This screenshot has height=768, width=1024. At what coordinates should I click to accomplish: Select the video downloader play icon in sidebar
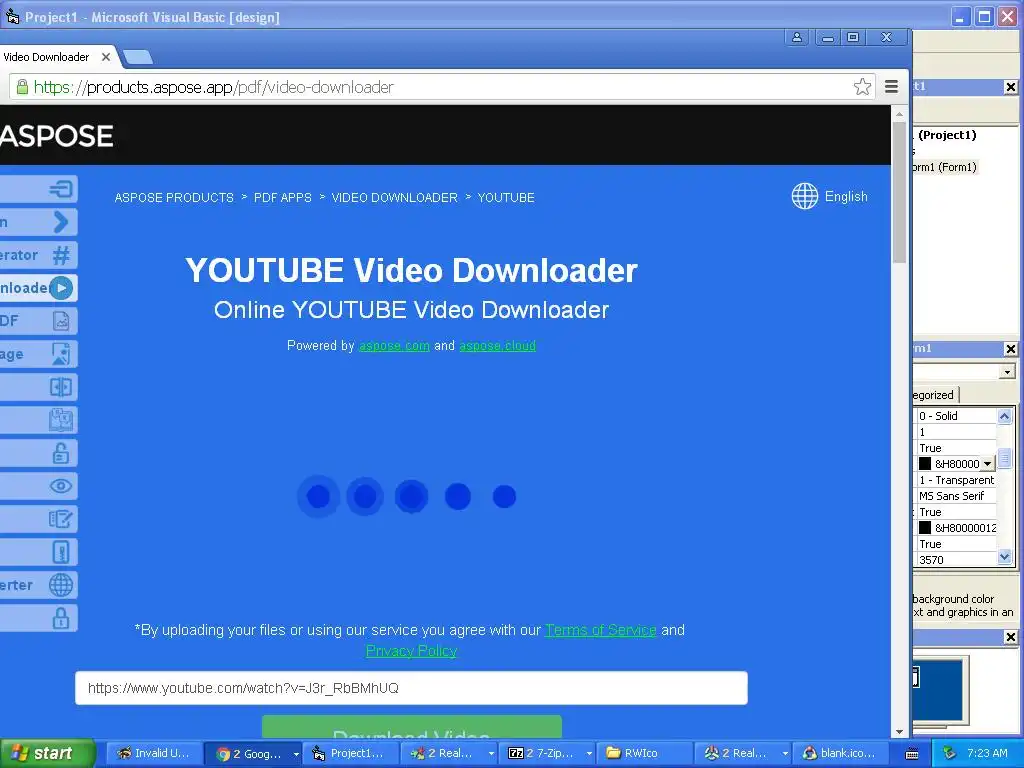coord(61,288)
